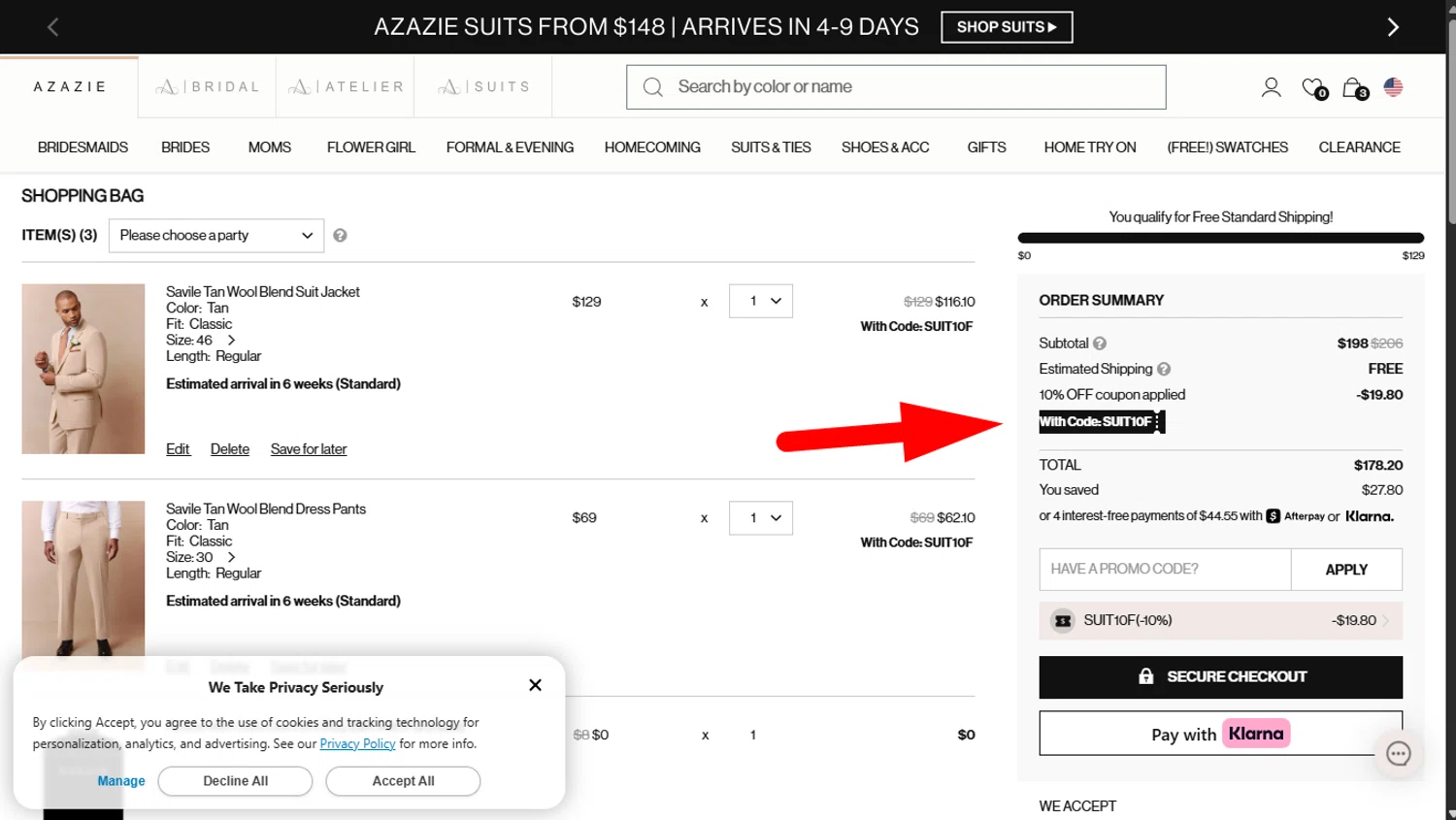
Task: Switch to the Atelier site tab
Action: point(346,87)
